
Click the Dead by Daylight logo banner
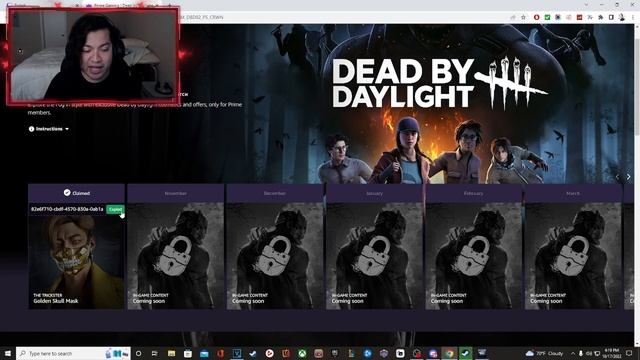(x=439, y=83)
